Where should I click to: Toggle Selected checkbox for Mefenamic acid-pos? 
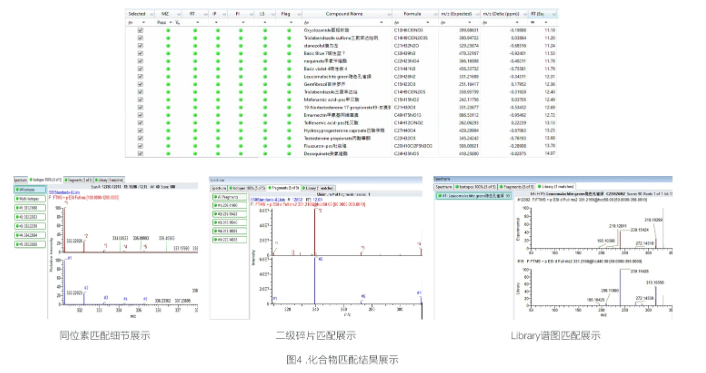pyautogui.click(x=140, y=100)
